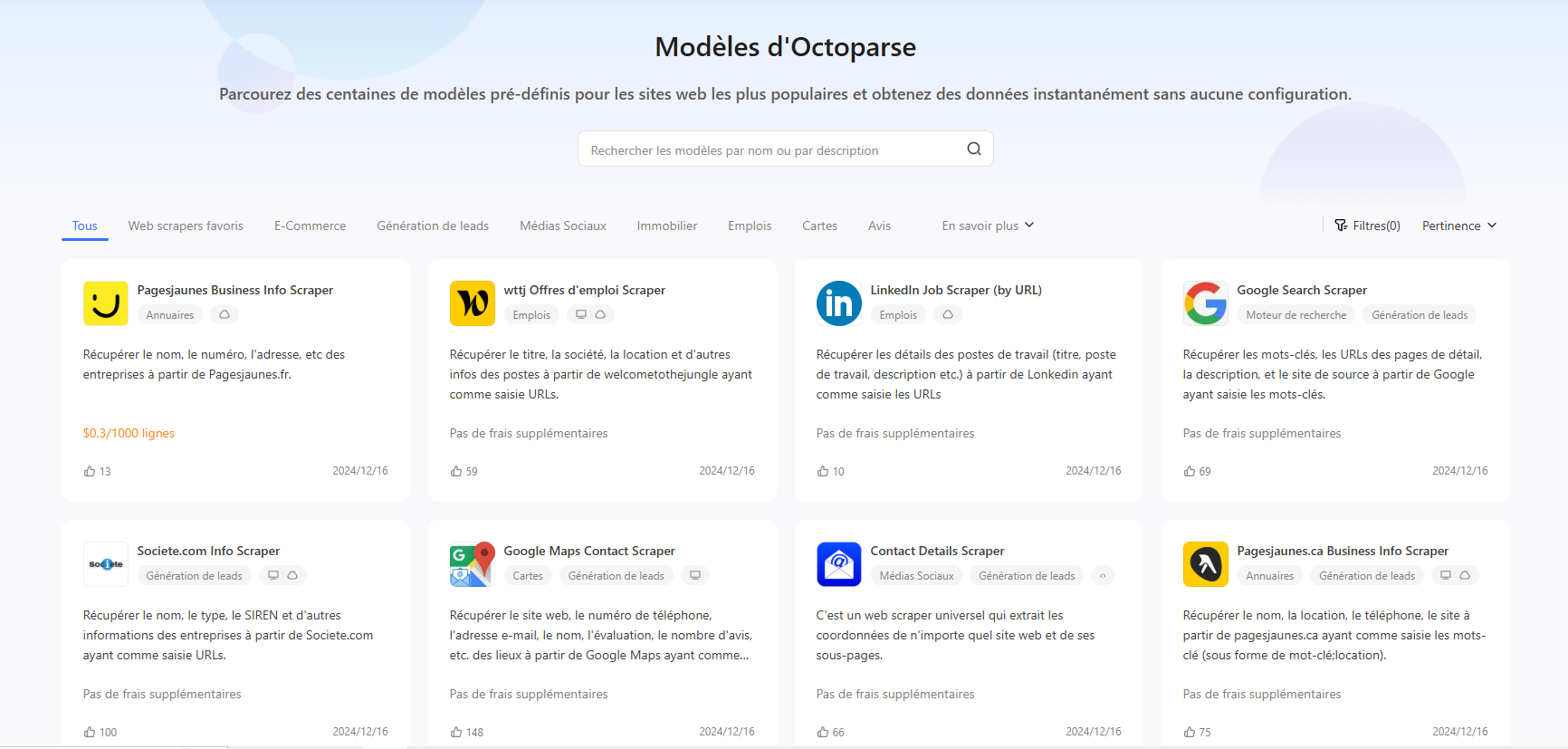
Task: Open Pagesjaunes.ca Business Info Scraper title
Action: (x=1343, y=551)
